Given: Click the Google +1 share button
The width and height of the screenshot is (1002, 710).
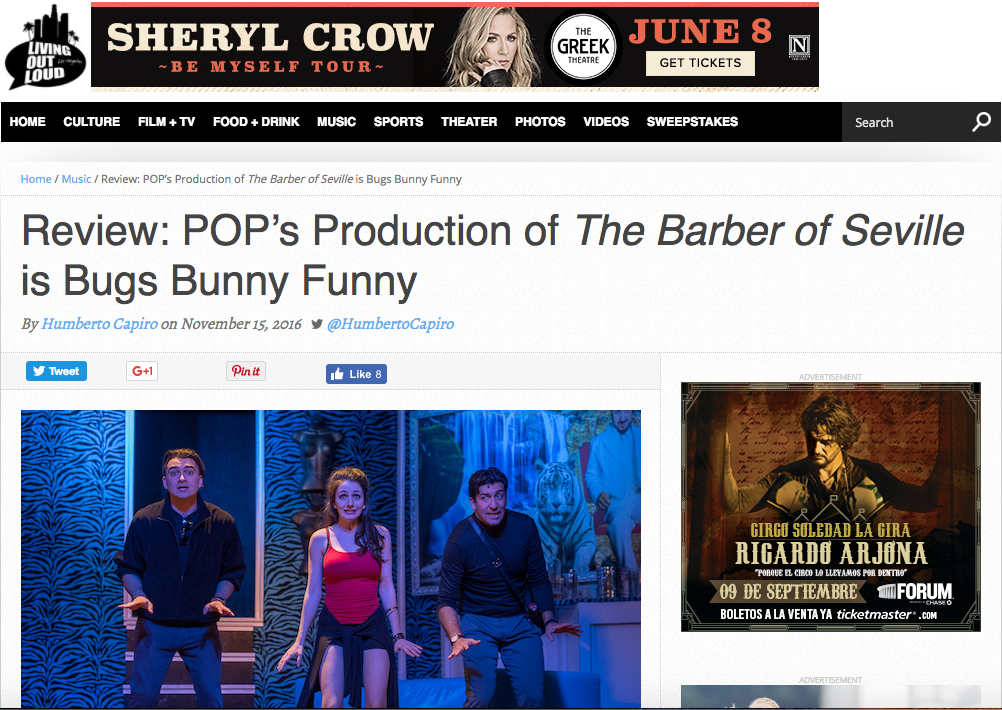Looking at the screenshot, I should tap(142, 371).
